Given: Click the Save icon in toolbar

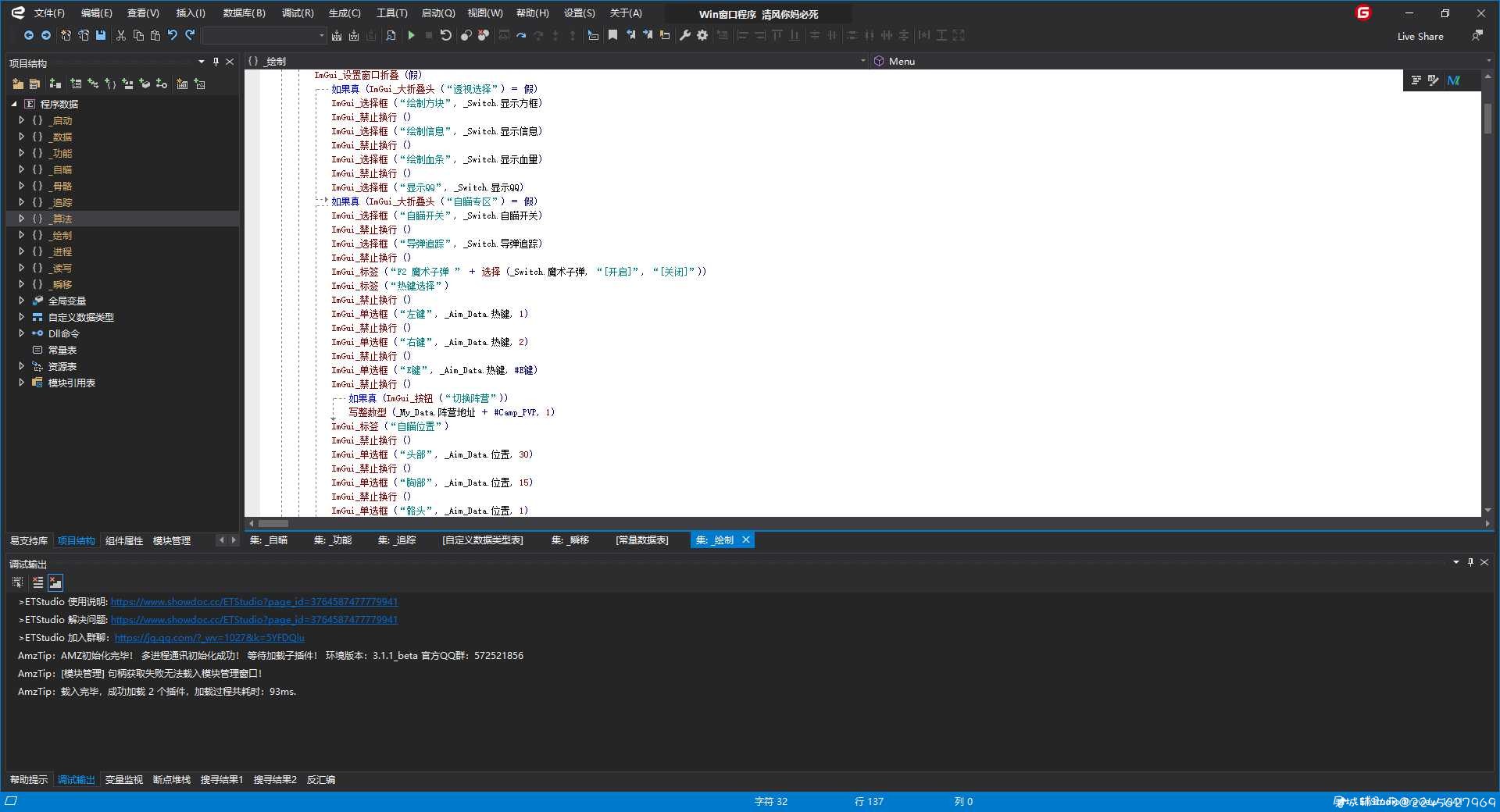Looking at the screenshot, I should coord(101,35).
